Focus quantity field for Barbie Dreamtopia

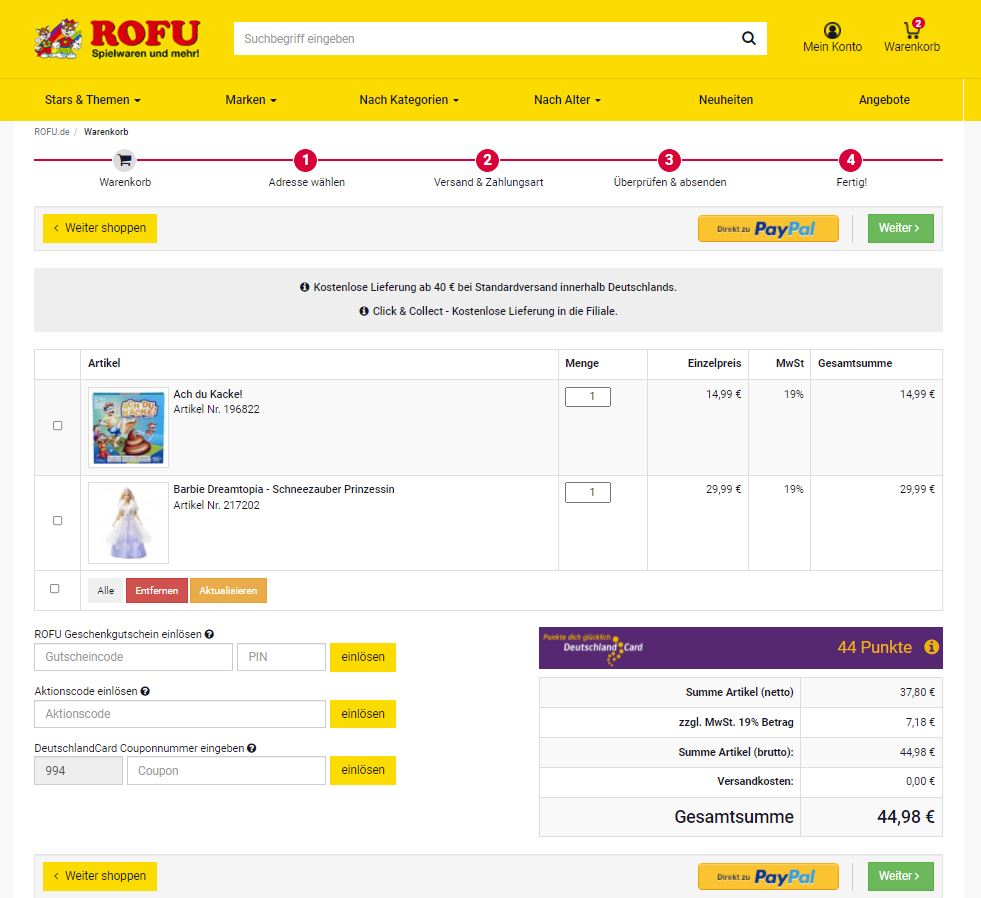[x=587, y=492]
